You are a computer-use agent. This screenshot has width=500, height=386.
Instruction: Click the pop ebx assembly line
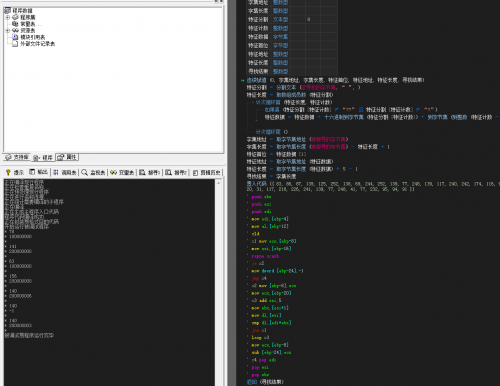tap(260, 375)
